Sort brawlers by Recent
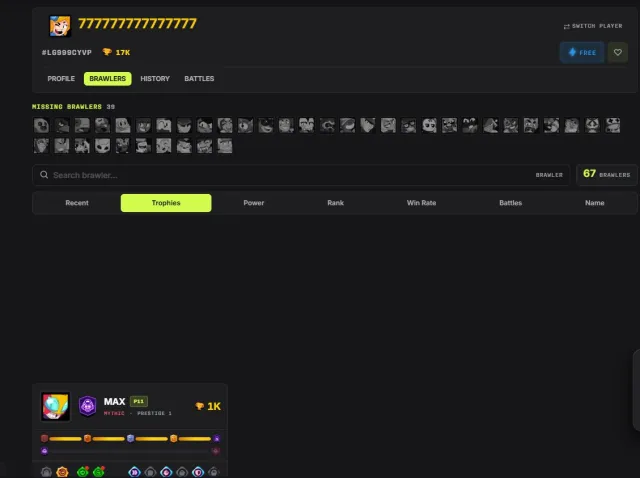Screen dimensions: 640x478 [77, 203]
